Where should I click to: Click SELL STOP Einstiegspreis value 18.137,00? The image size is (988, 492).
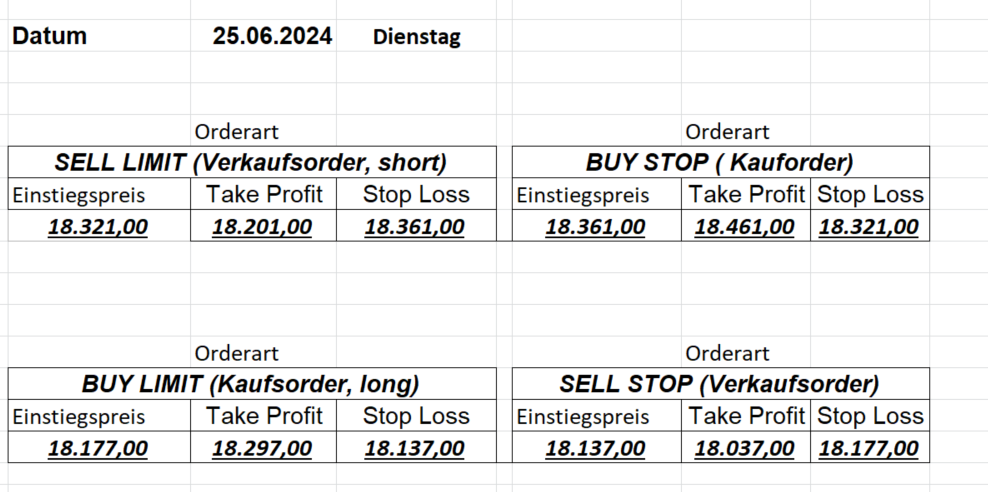pyautogui.click(x=595, y=449)
